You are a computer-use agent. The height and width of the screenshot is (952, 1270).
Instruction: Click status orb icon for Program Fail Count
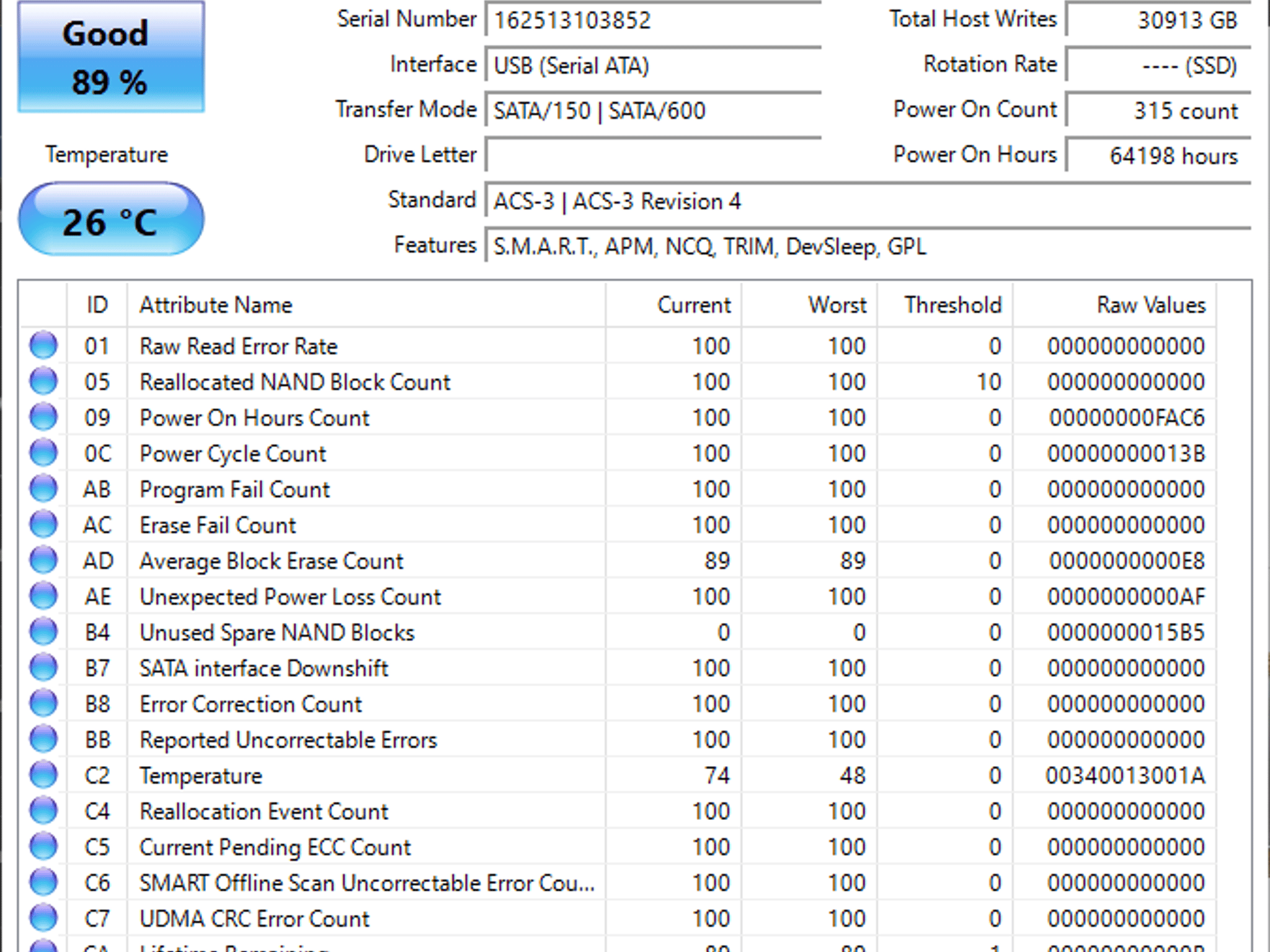pos(43,489)
